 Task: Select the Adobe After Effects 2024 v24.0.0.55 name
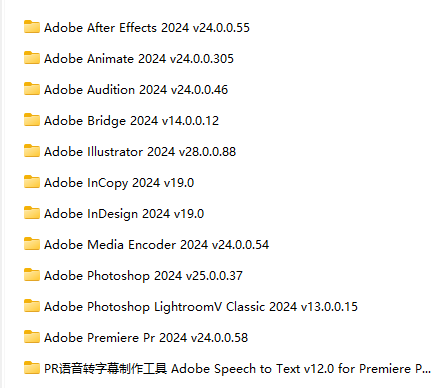[147, 28]
